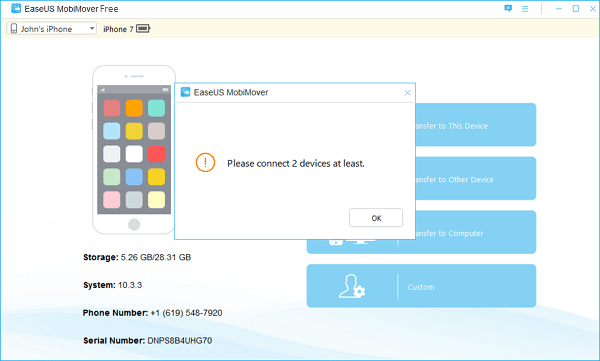The image size is (600, 361).
Task: Click the iPhone 7 model label
Action: pyautogui.click(x=118, y=29)
